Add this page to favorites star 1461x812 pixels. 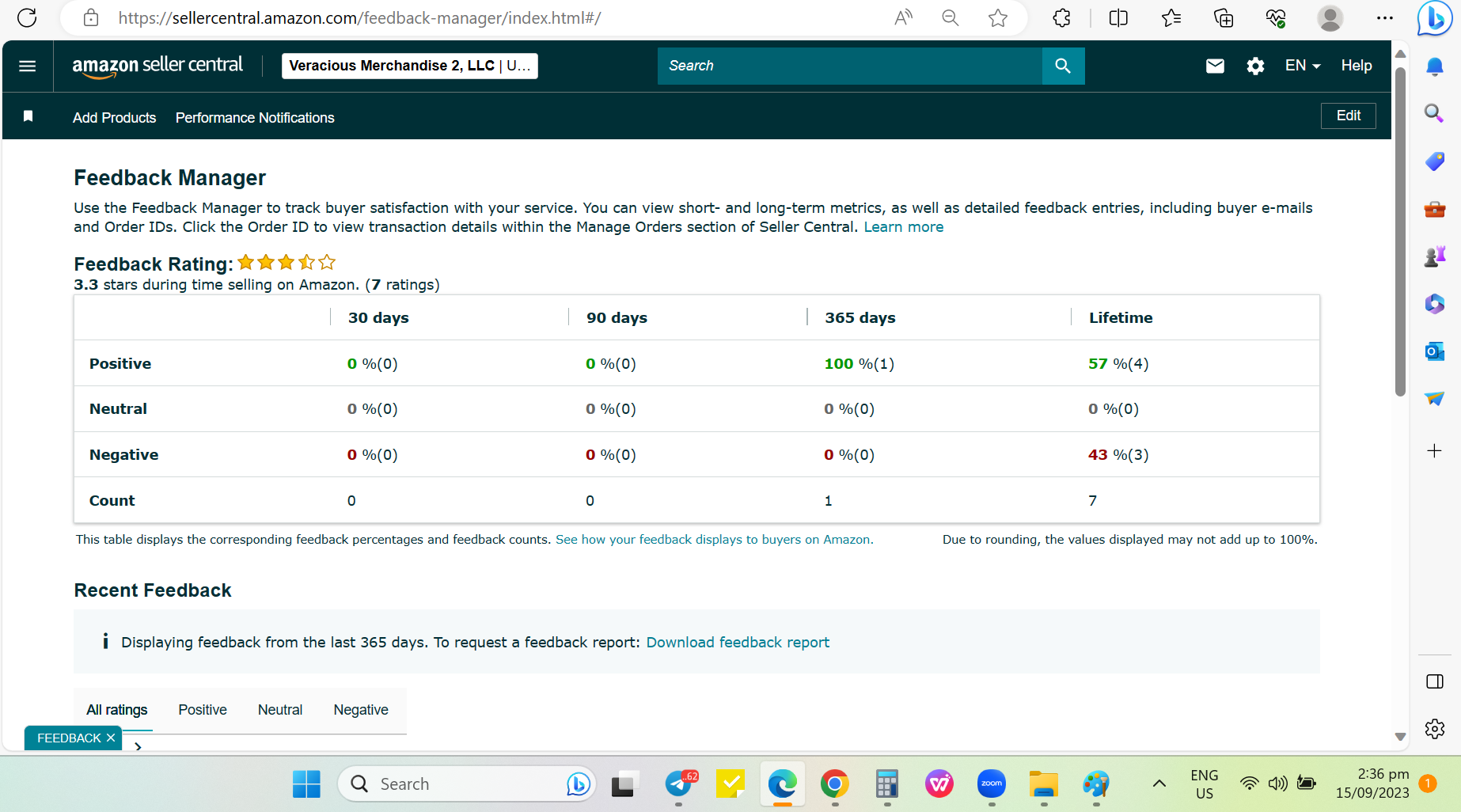point(998,17)
